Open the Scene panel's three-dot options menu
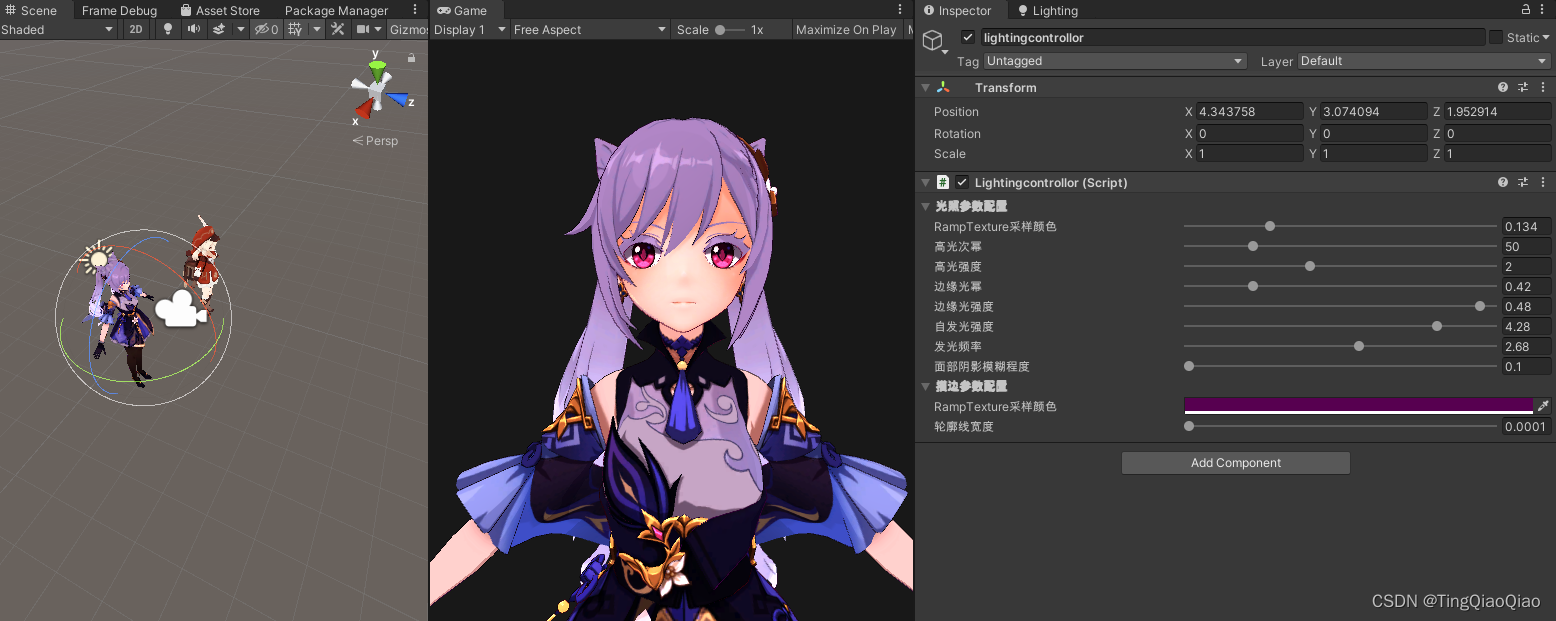Viewport: 1556px width, 621px height. click(x=415, y=10)
